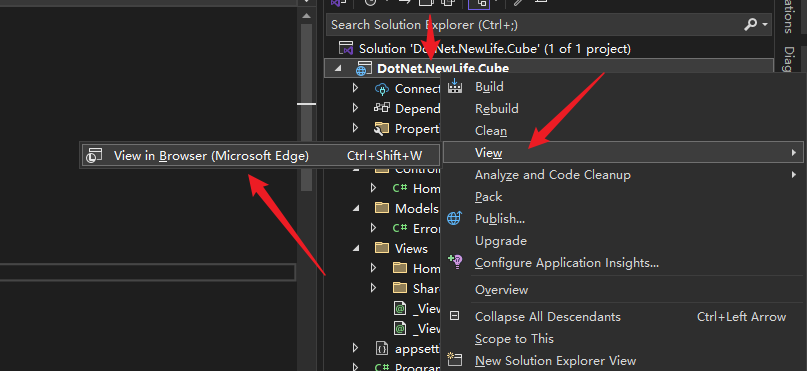Click the View in Browser icon

(x=94, y=155)
